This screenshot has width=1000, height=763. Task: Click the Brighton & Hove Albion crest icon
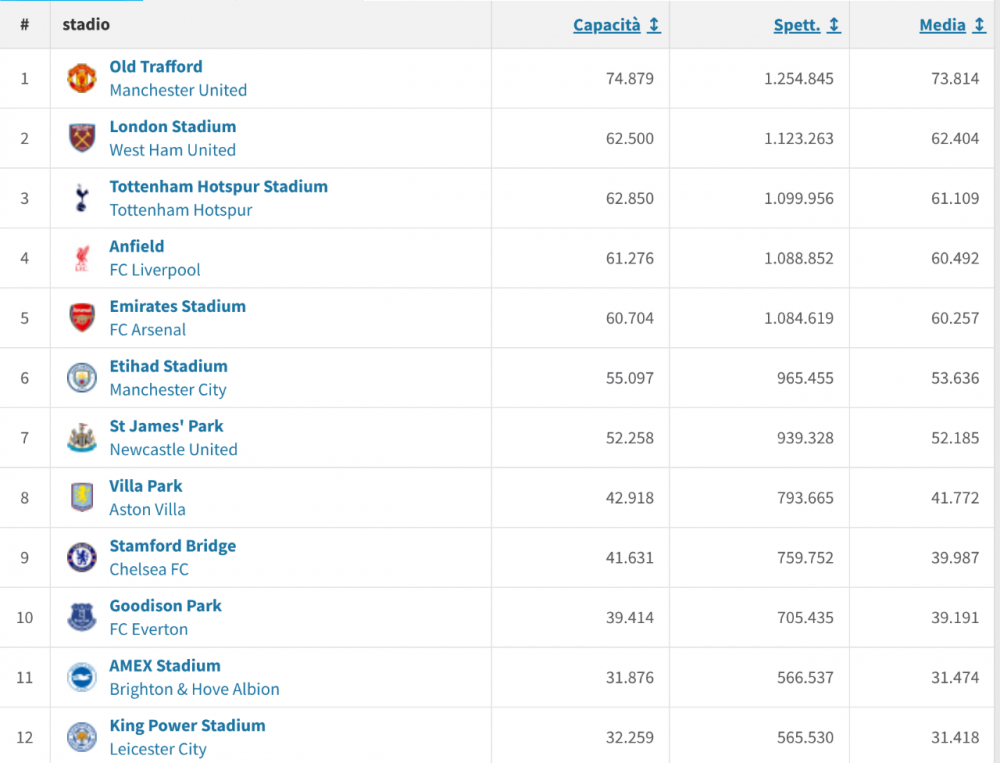[82, 678]
